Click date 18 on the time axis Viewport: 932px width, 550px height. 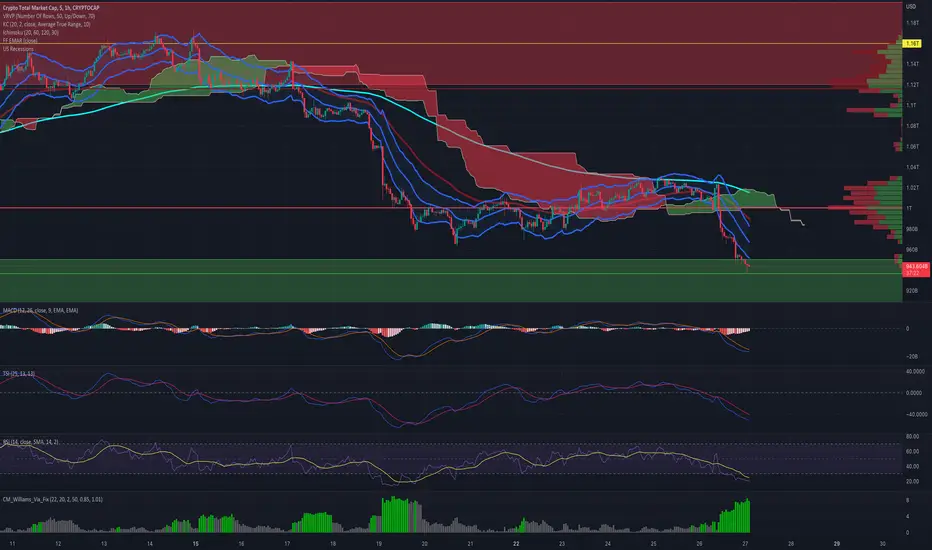[333, 543]
